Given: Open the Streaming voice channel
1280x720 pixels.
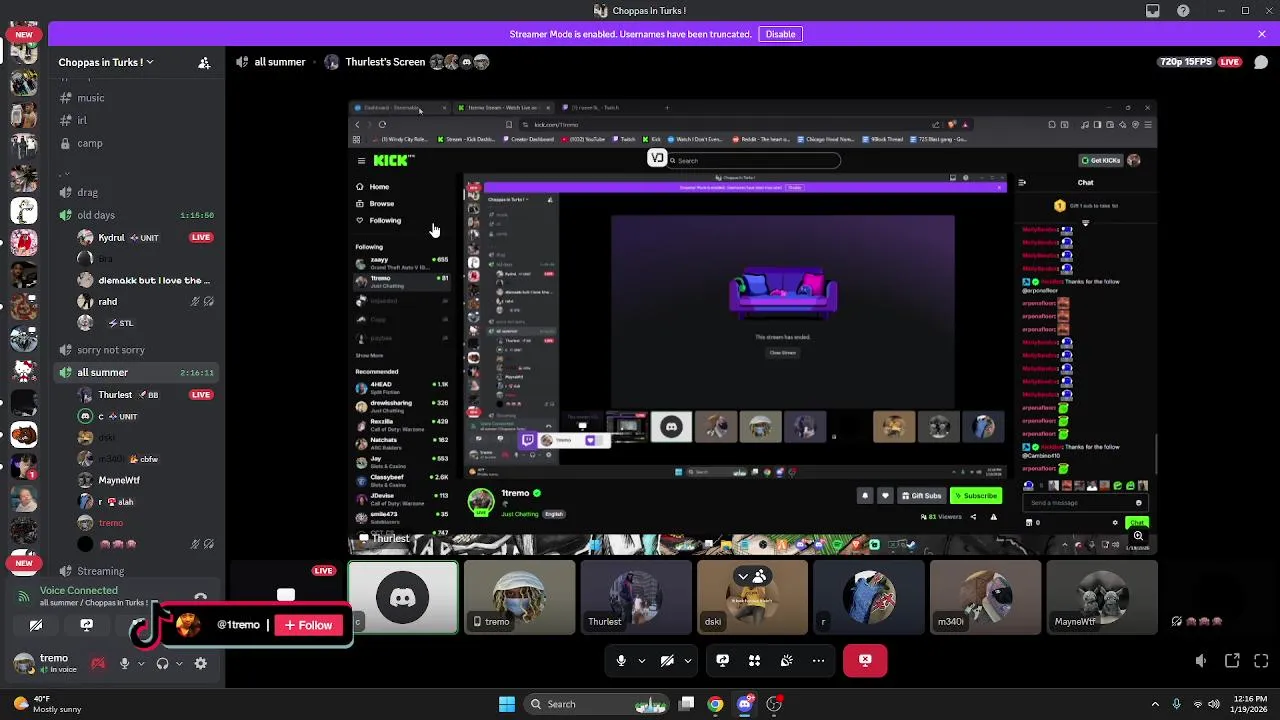Looking at the screenshot, I should pos(134,571).
